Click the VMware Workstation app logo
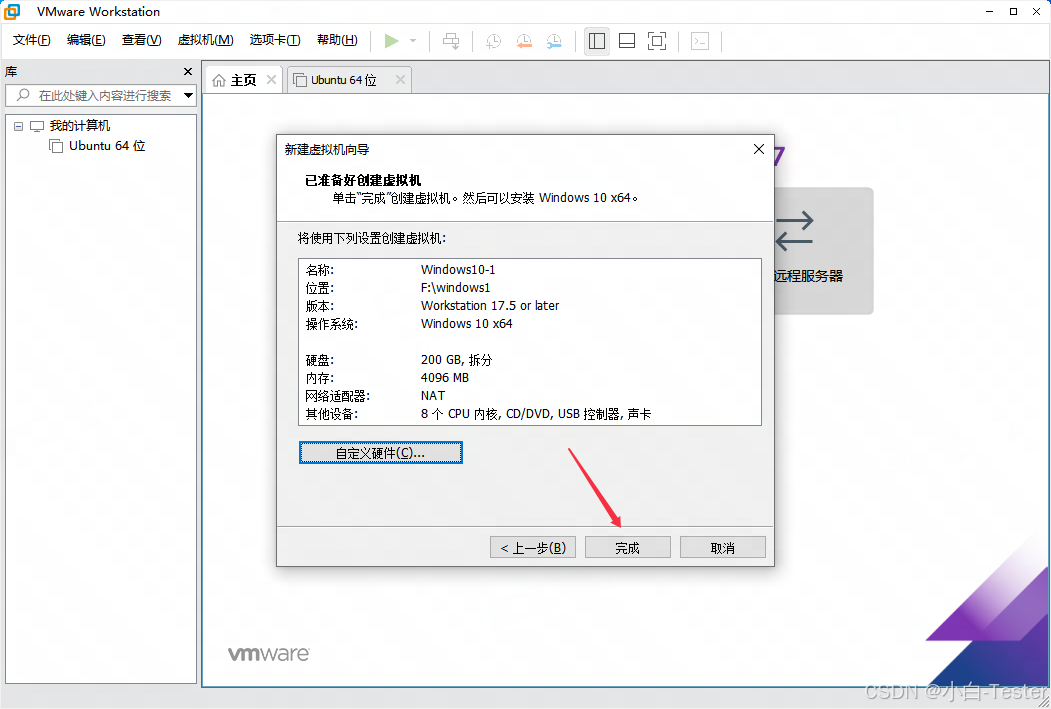The width and height of the screenshot is (1051, 709). coord(12,11)
